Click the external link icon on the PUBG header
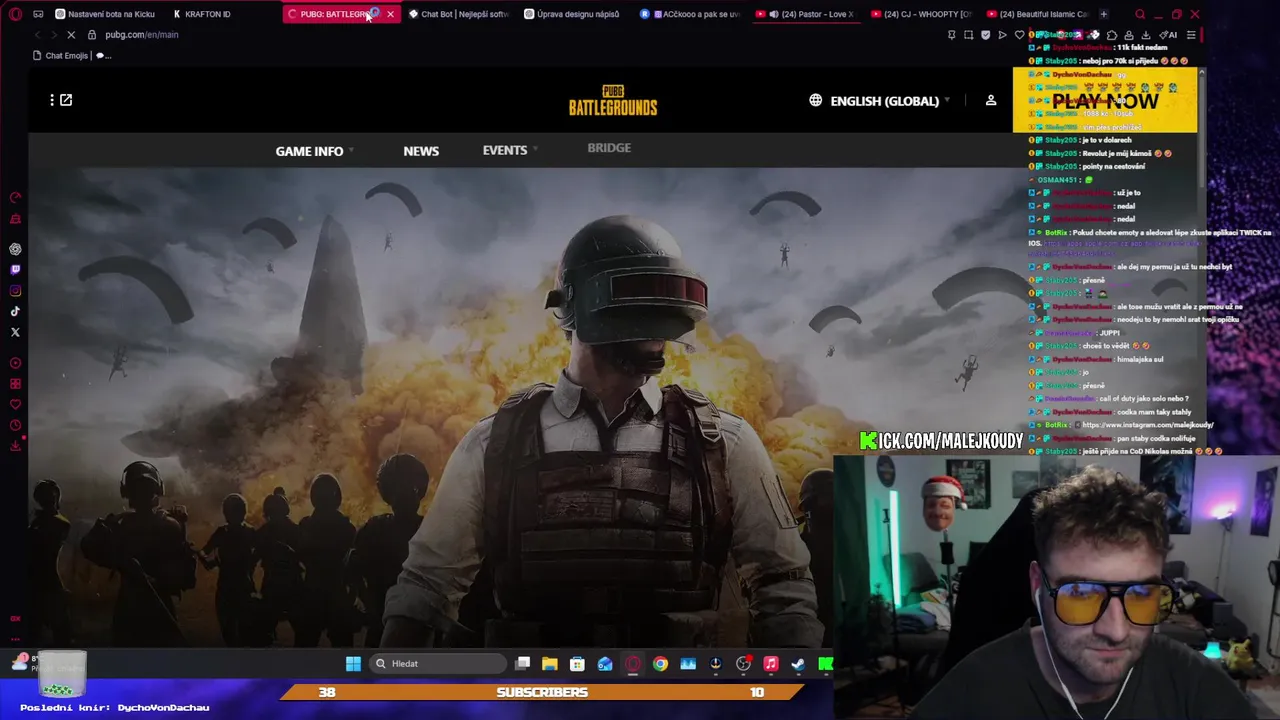Image resolution: width=1280 pixels, height=720 pixels. pyautogui.click(x=66, y=100)
